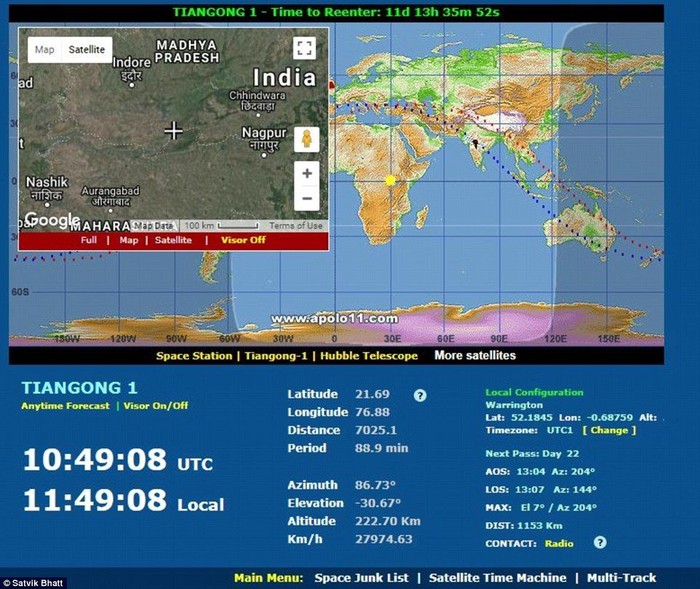Open fullscreen view of the Google map
Image resolution: width=700 pixels, height=589 pixels.
(304, 48)
